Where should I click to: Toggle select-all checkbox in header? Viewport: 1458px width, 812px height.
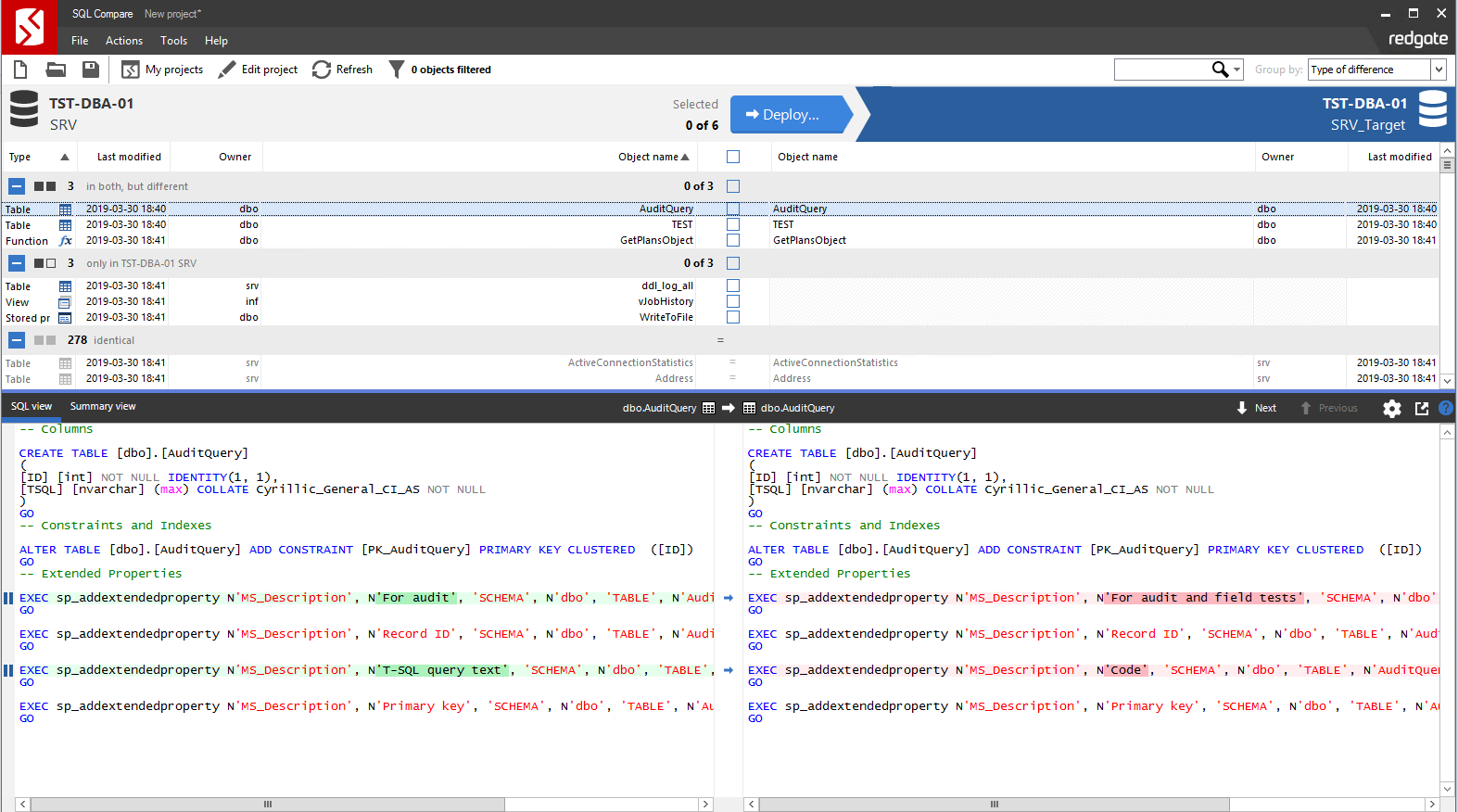[733, 157]
